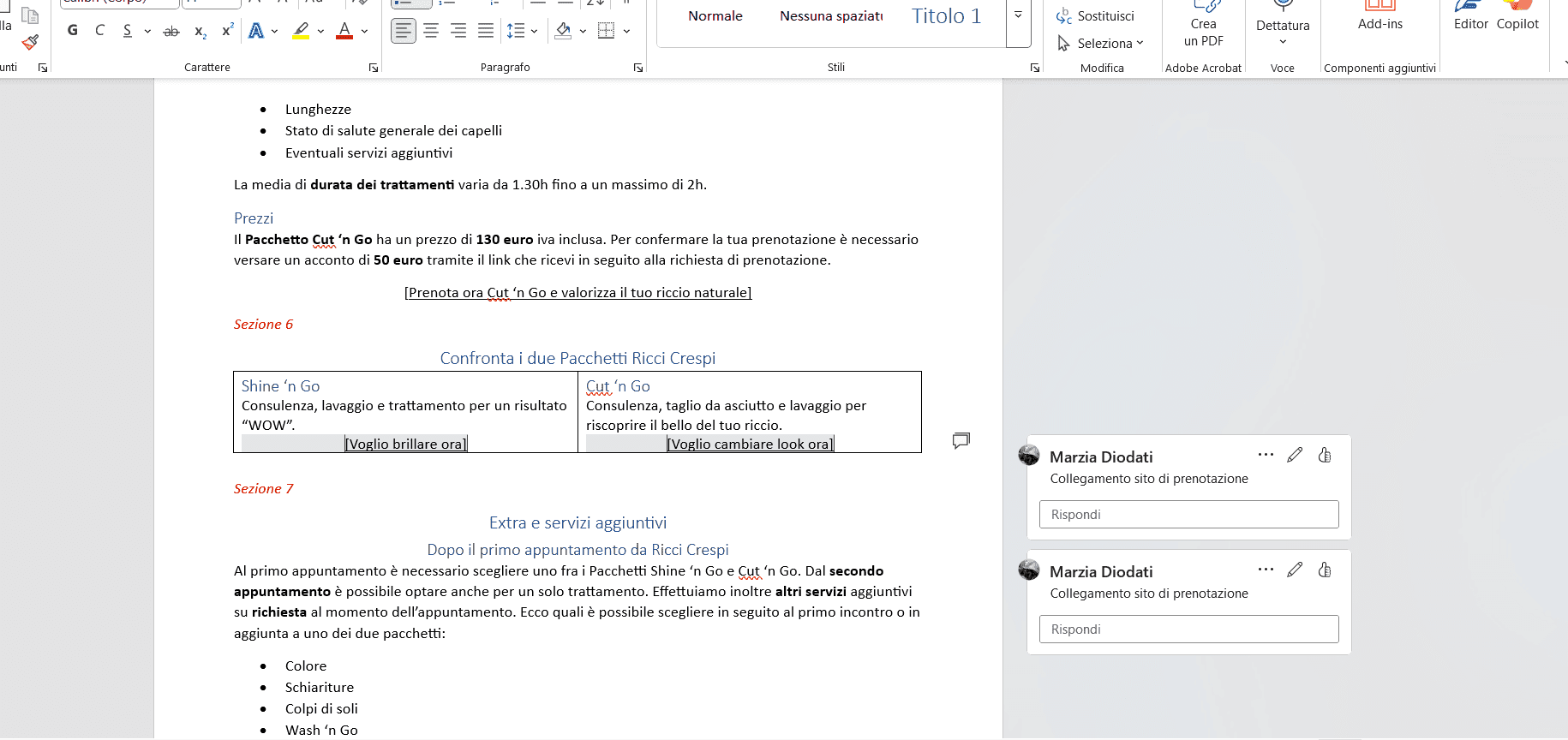Open the underline style dropdown arrow
The height and width of the screenshot is (740, 1568).
click(147, 31)
